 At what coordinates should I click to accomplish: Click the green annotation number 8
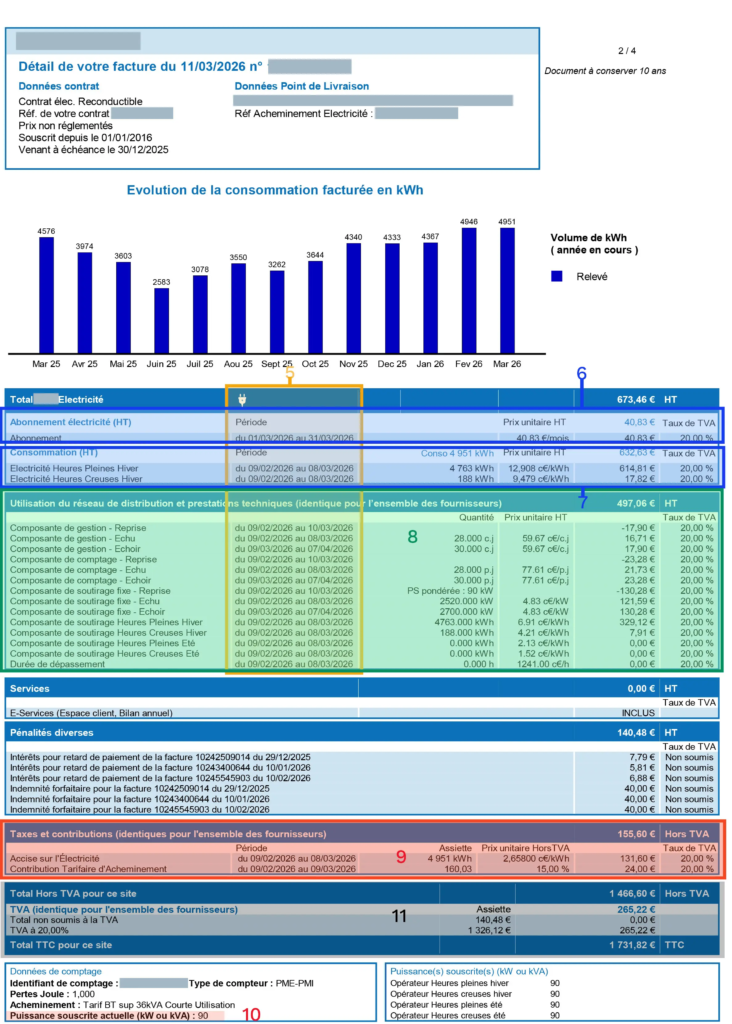point(412,538)
